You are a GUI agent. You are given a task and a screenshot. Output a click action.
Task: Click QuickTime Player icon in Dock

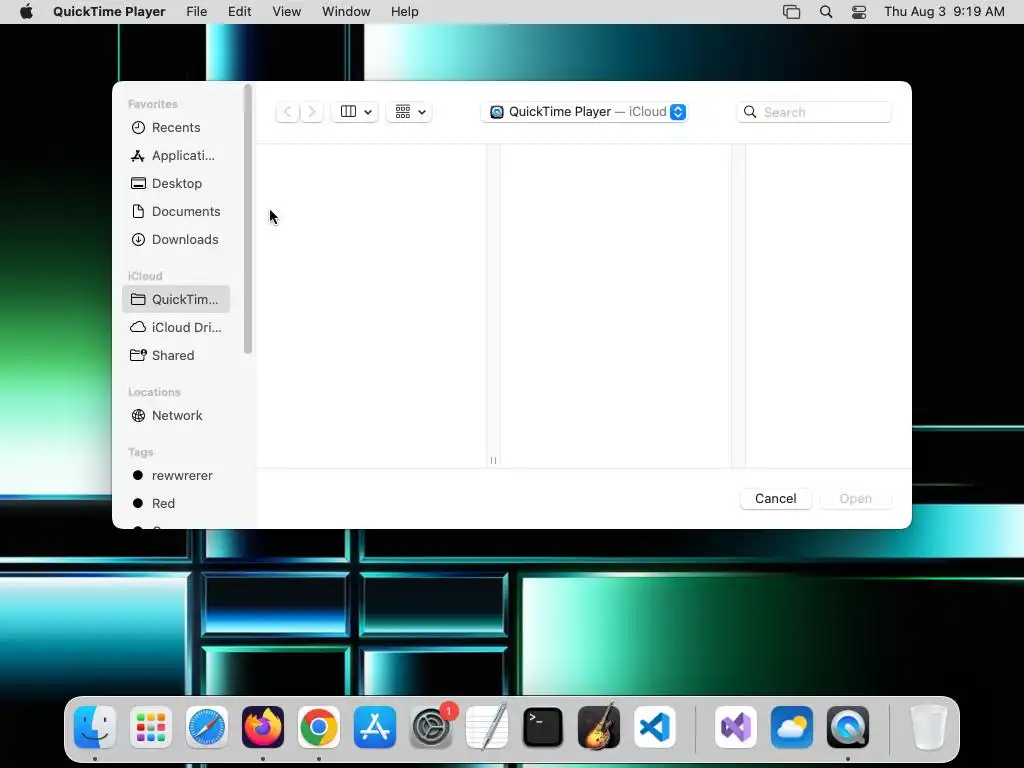tap(848, 727)
